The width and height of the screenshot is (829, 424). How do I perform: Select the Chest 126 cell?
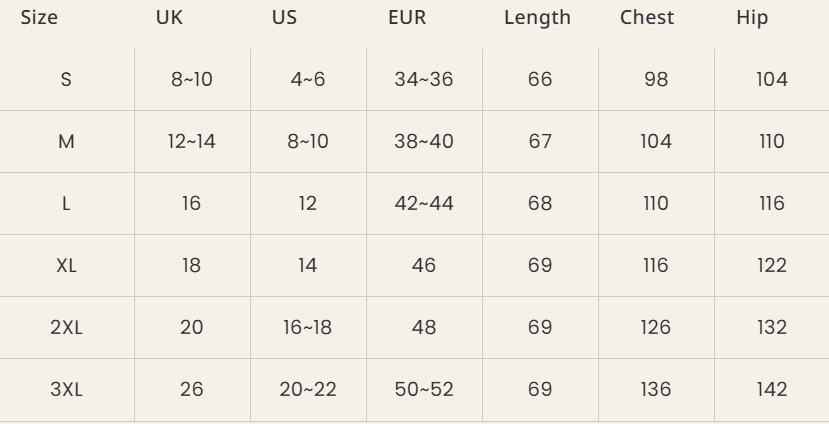click(656, 327)
